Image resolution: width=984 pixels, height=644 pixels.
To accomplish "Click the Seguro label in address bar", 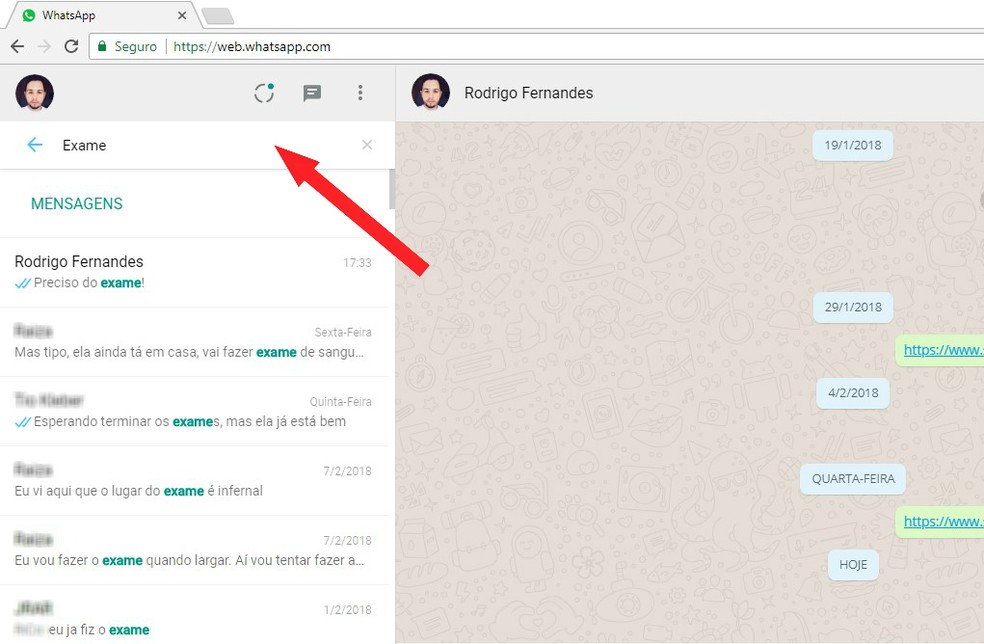I will (x=136, y=46).
